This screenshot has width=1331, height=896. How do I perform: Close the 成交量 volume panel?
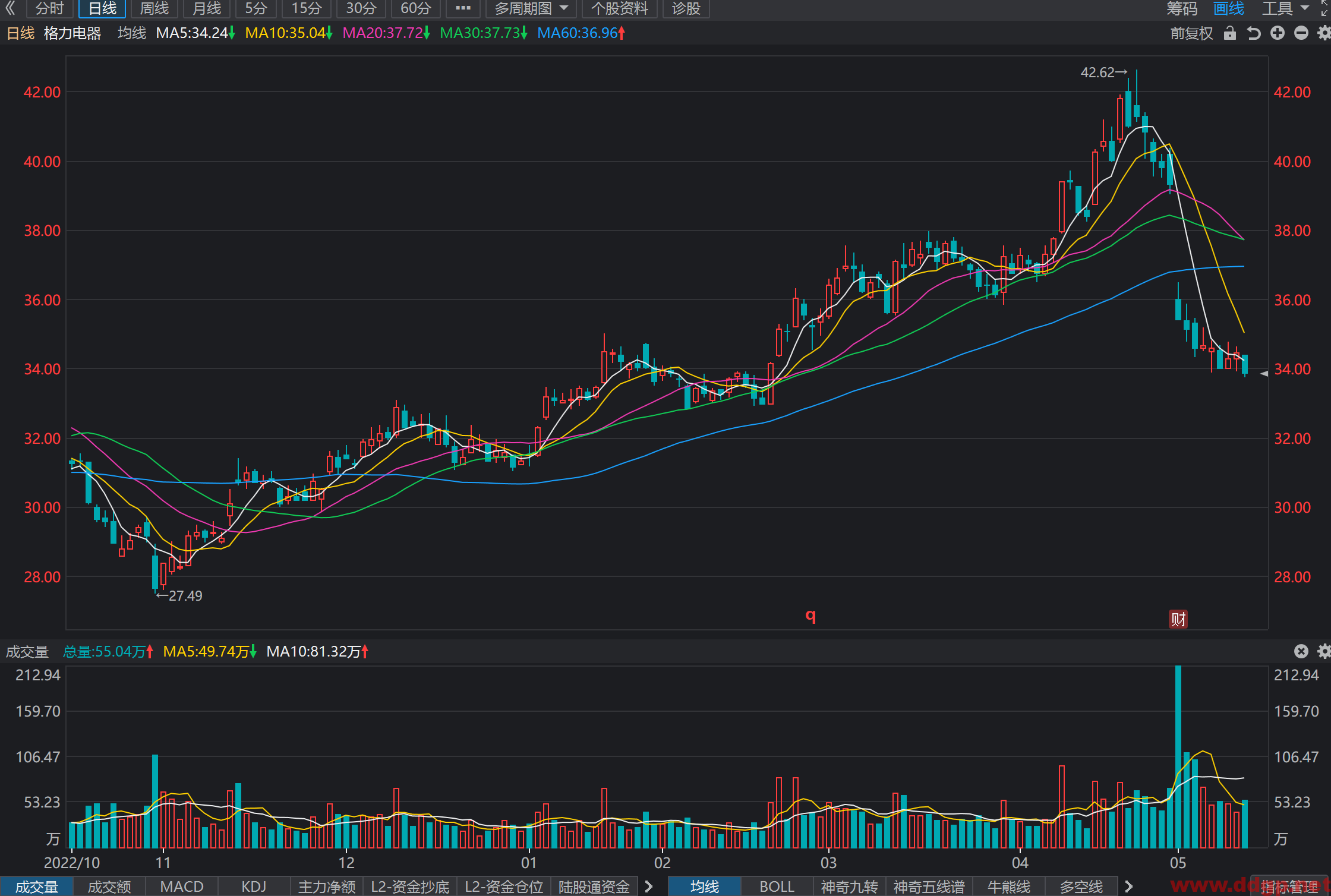pyautogui.click(x=1301, y=651)
